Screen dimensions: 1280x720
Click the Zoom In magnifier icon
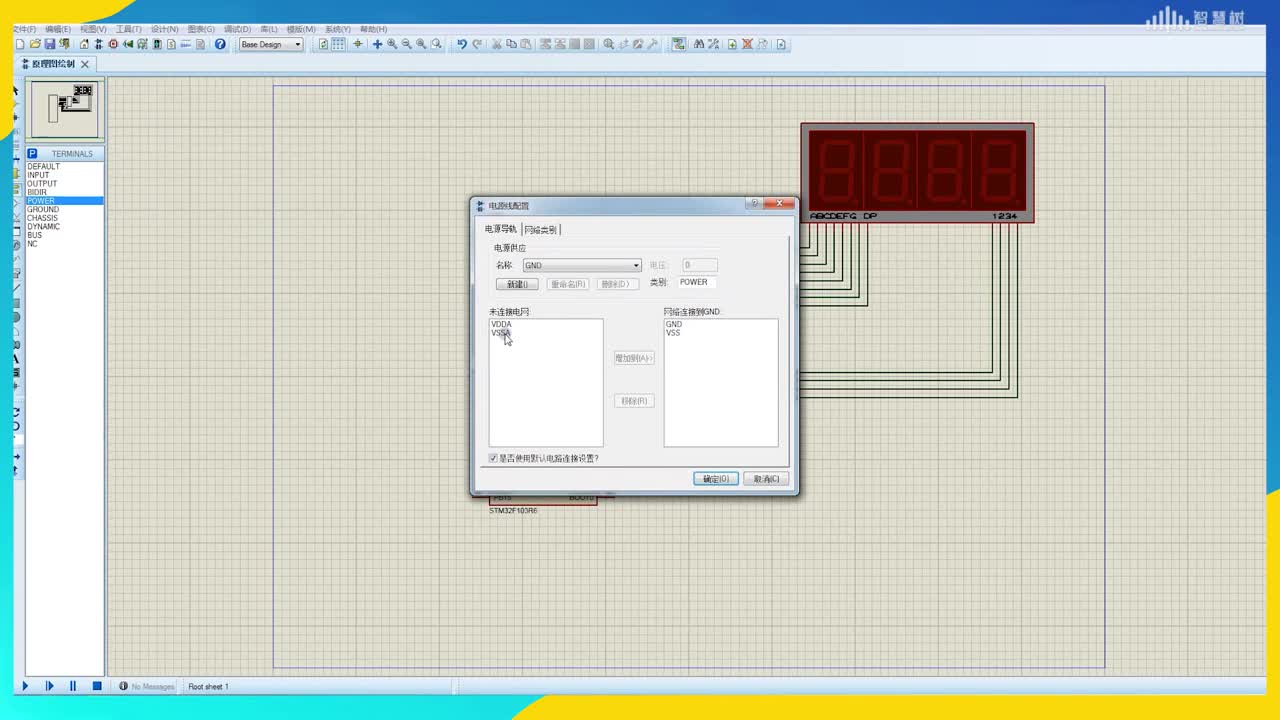point(392,44)
